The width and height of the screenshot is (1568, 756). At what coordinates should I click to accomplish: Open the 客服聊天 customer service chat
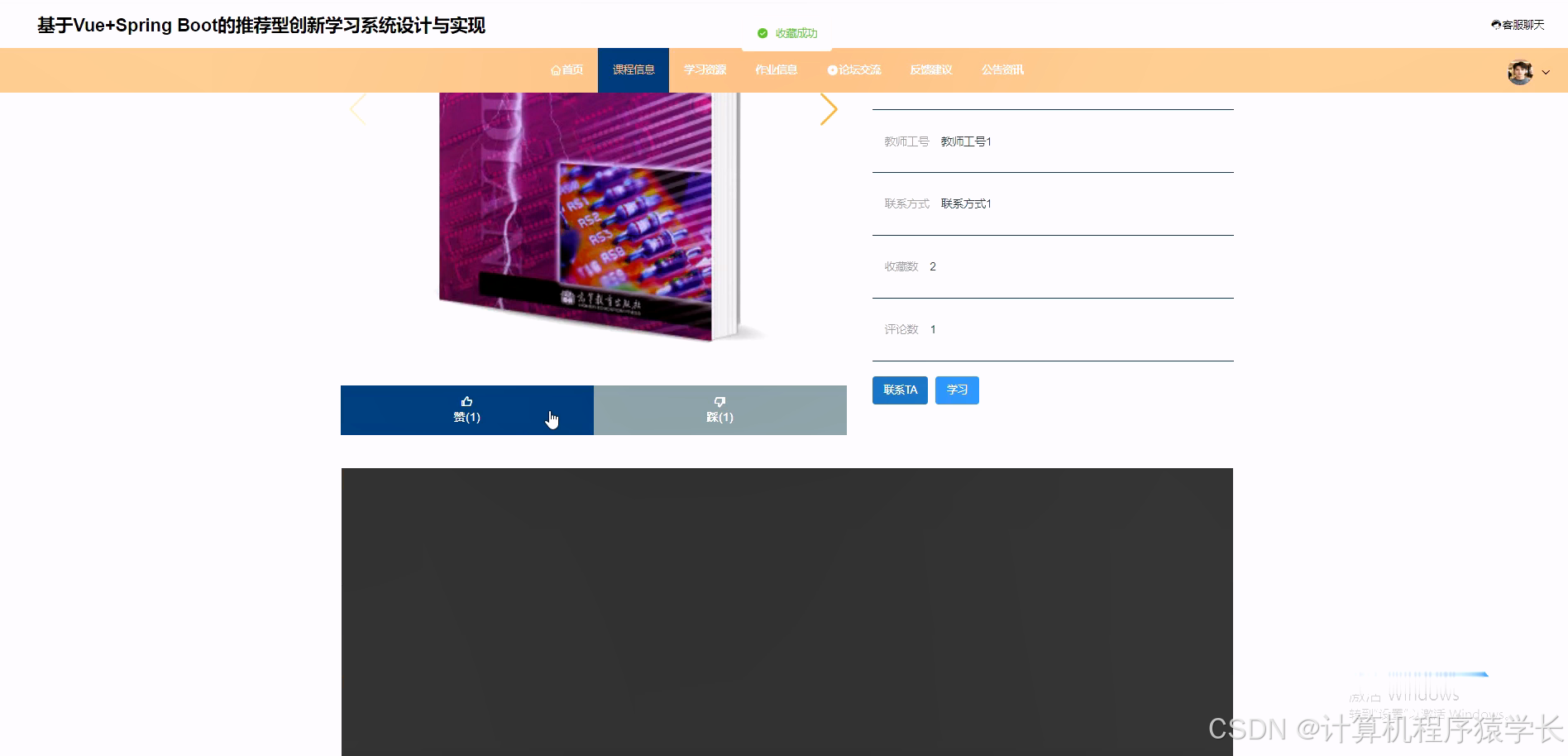pos(1518,25)
